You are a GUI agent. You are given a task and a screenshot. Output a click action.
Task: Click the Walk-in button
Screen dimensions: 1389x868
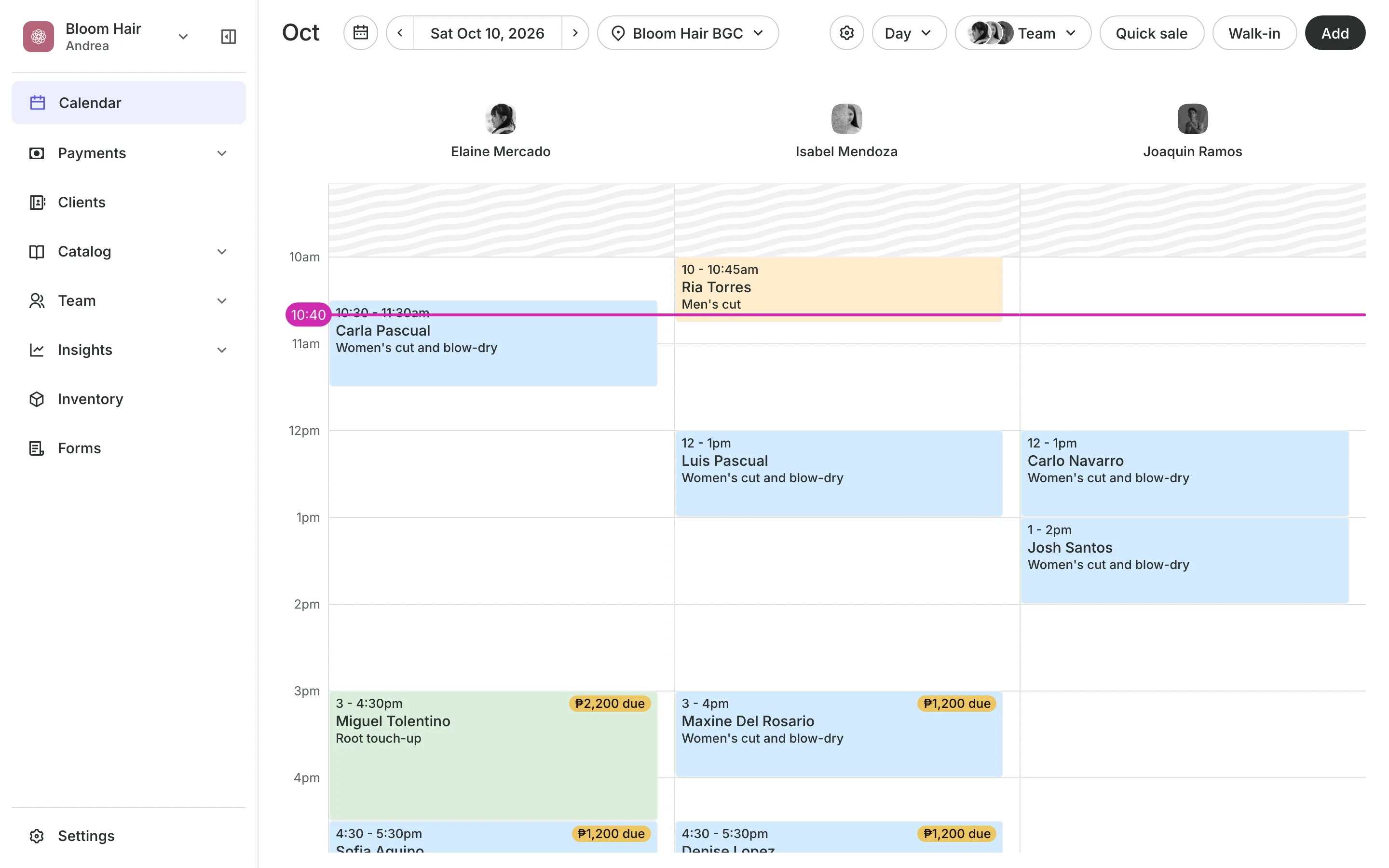1254,33
